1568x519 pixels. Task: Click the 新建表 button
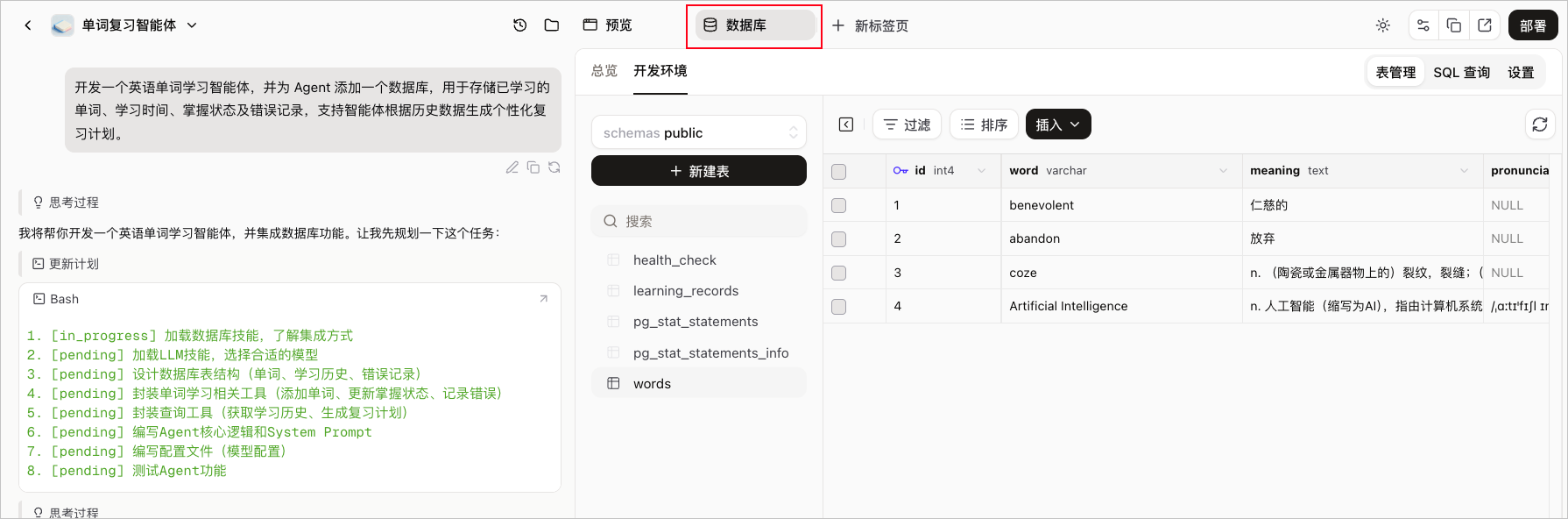[x=699, y=171]
